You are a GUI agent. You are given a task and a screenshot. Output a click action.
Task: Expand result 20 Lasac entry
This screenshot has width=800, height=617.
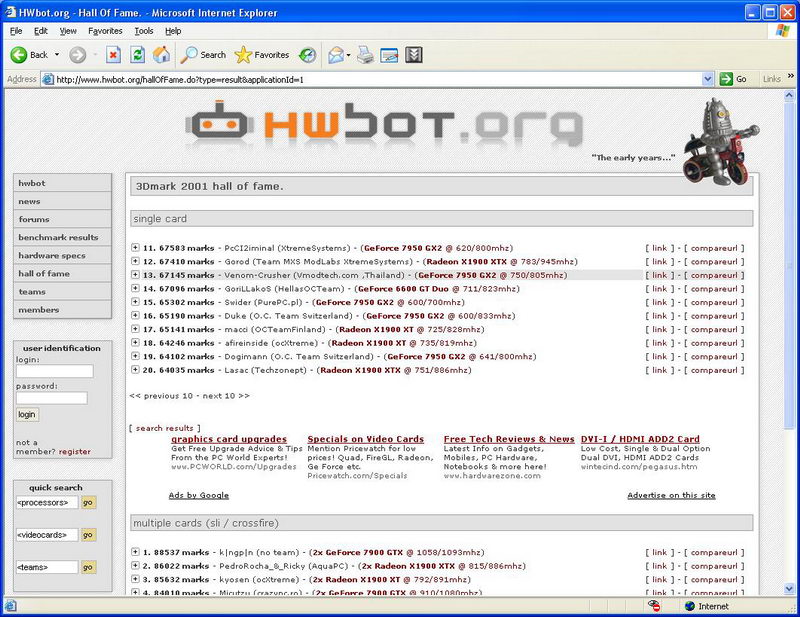[135, 369]
